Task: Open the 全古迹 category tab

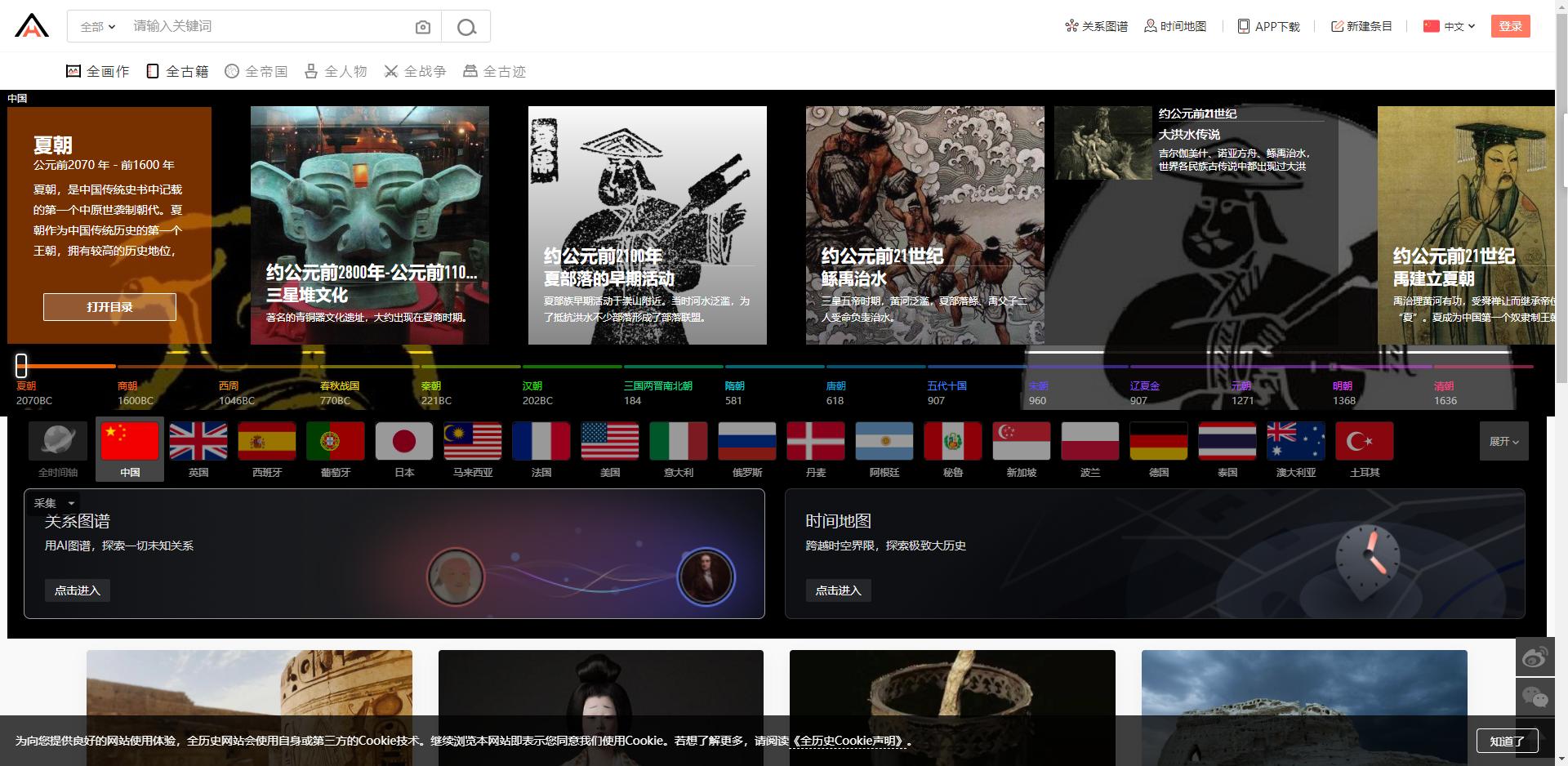Action: pyautogui.click(x=494, y=71)
